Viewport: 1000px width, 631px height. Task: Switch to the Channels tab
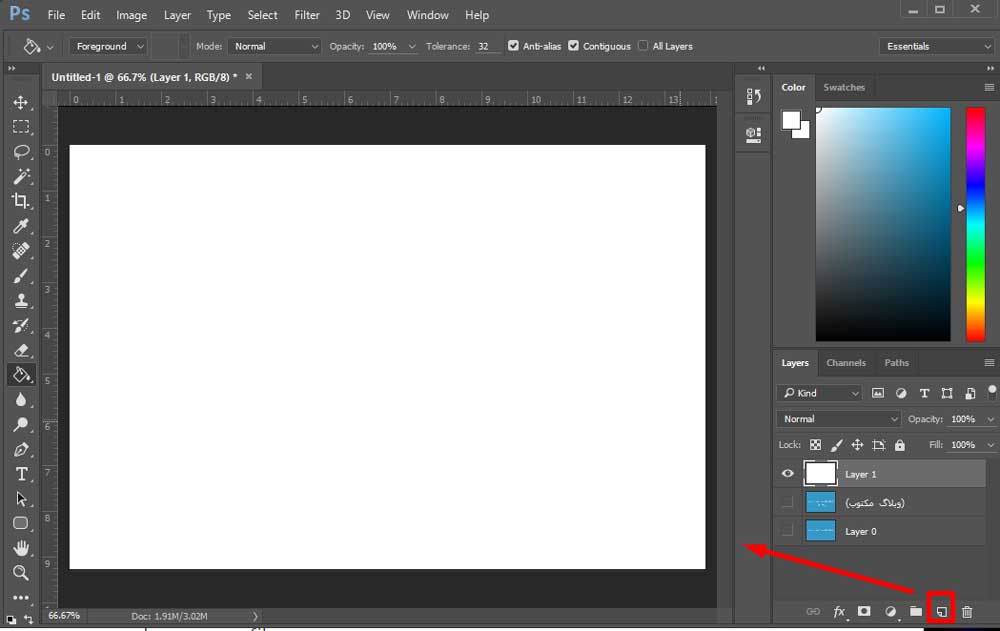click(x=846, y=362)
